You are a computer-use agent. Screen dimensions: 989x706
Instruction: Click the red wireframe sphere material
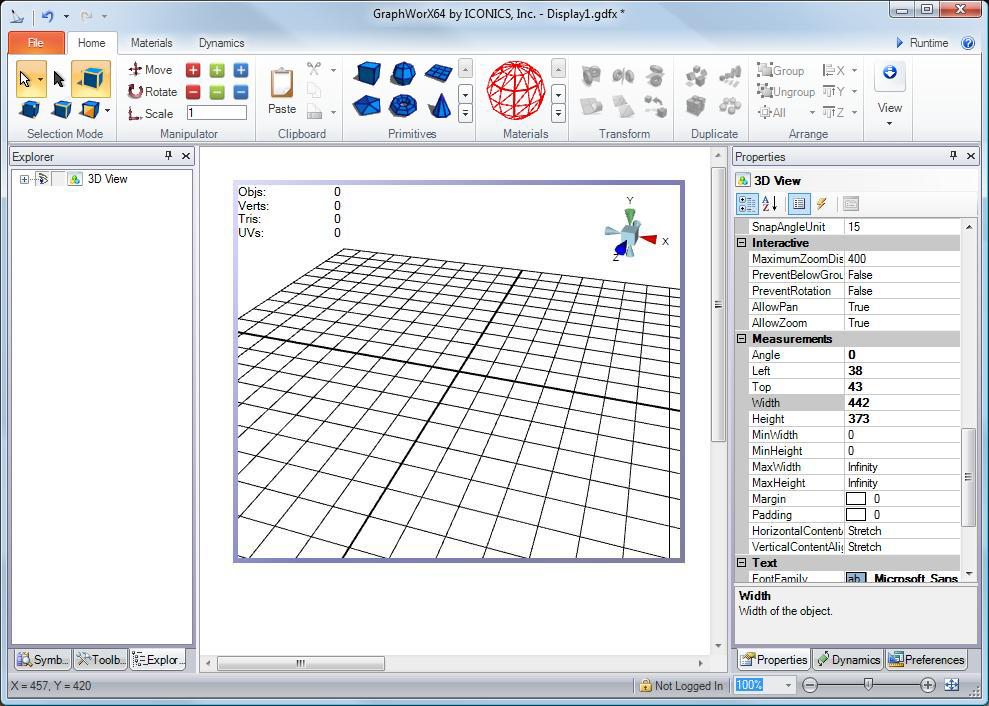[x=516, y=89]
